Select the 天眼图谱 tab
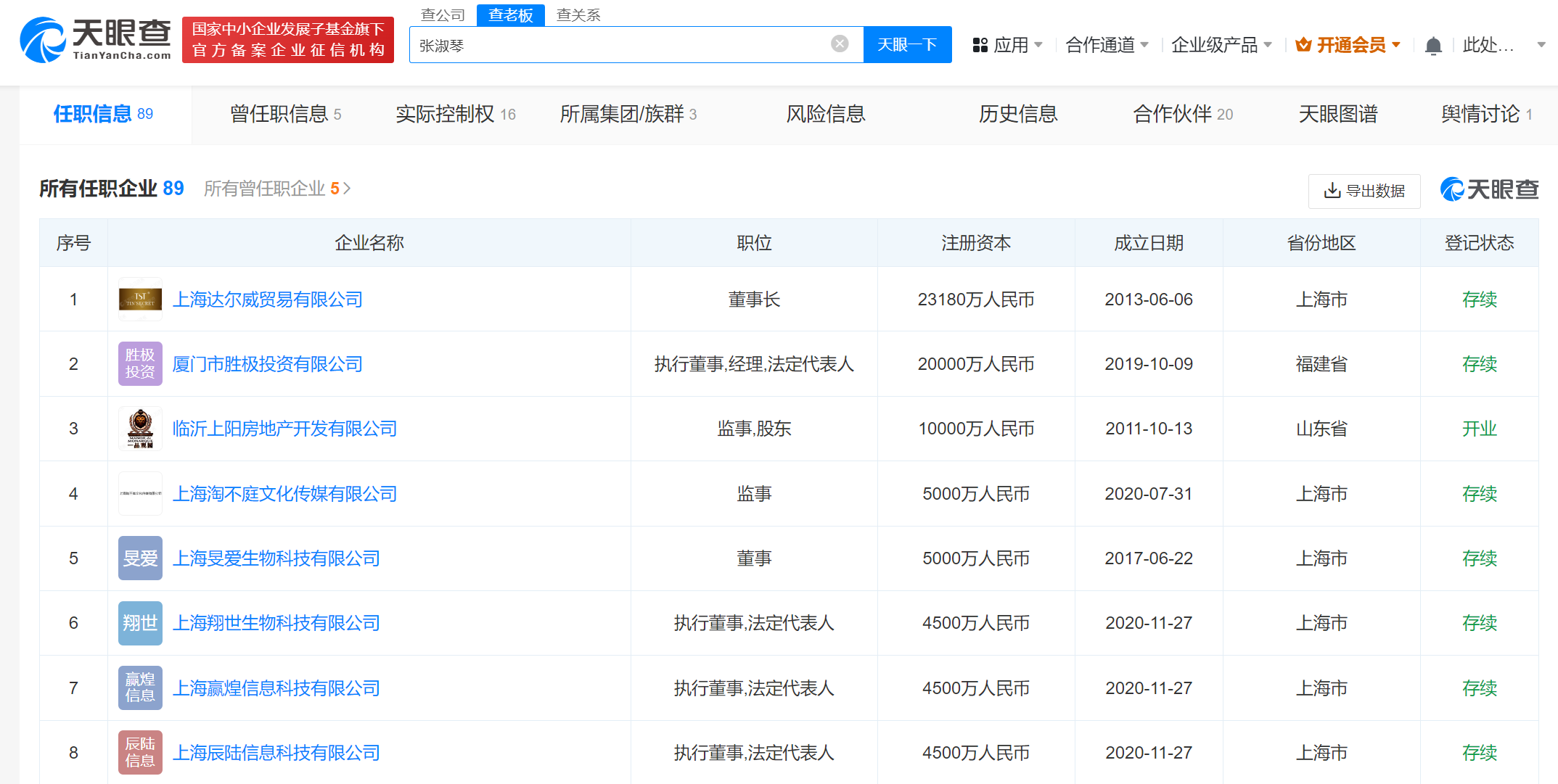This screenshot has width=1558, height=784. point(1338,114)
